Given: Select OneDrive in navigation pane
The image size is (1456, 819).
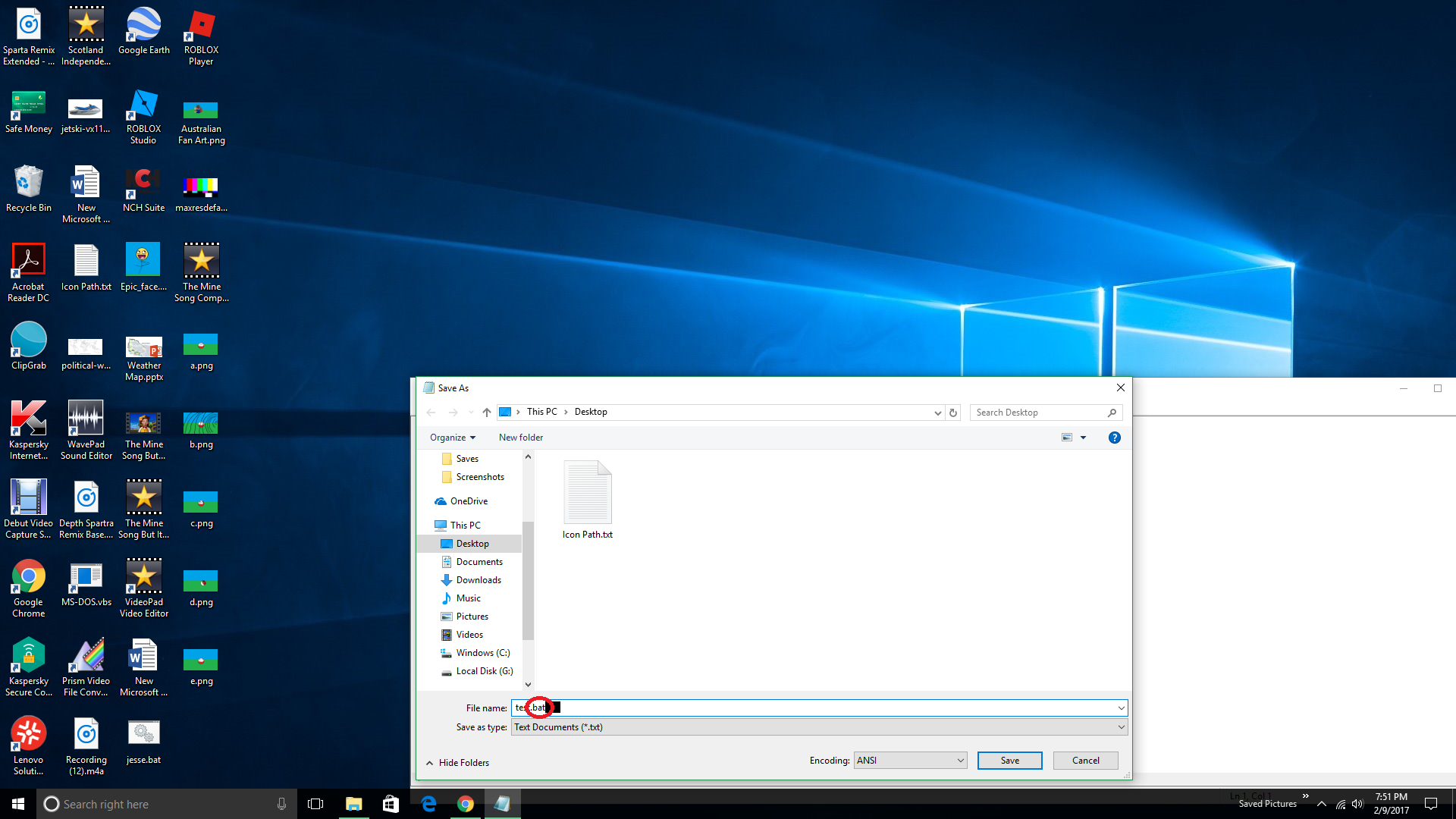Looking at the screenshot, I should pos(469,501).
